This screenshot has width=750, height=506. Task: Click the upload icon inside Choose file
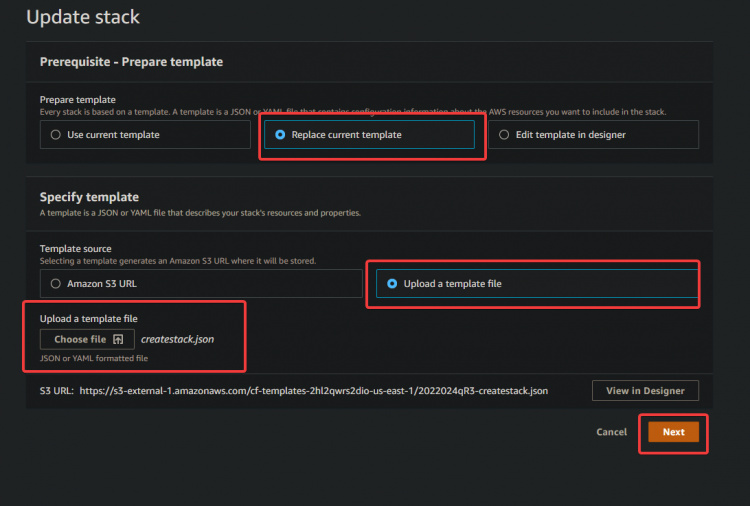click(118, 339)
